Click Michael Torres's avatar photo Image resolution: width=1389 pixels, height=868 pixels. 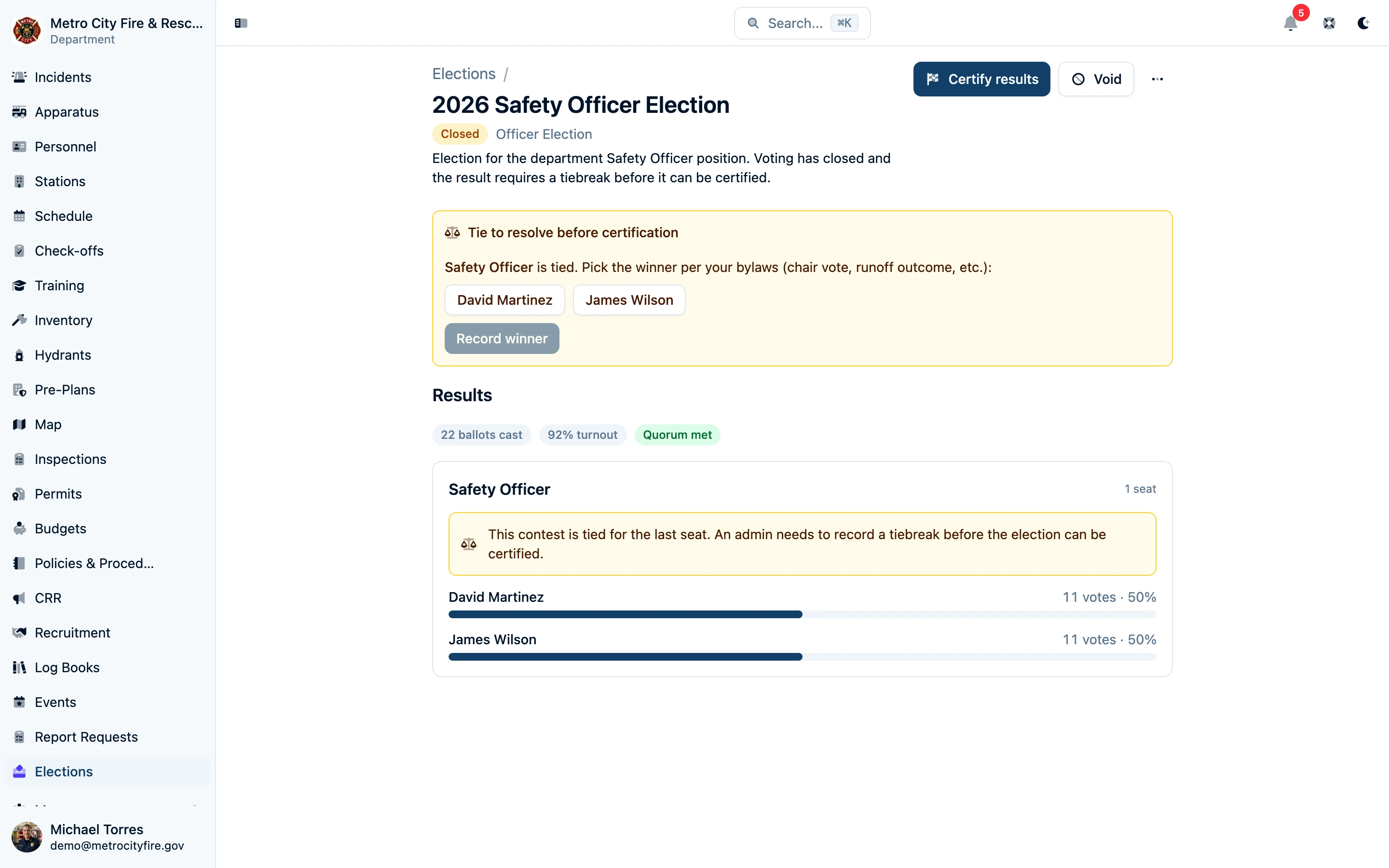pos(27,837)
